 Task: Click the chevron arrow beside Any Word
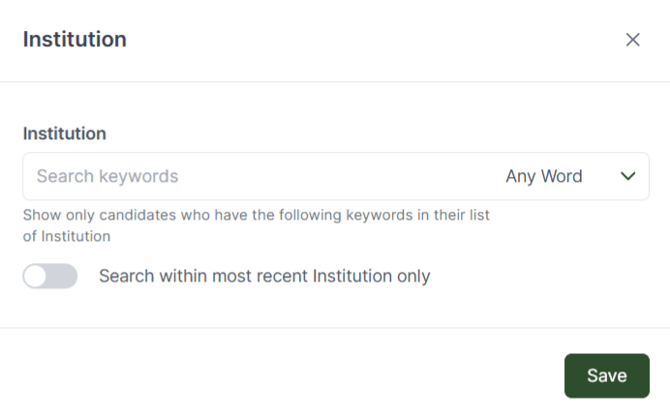pos(628,177)
